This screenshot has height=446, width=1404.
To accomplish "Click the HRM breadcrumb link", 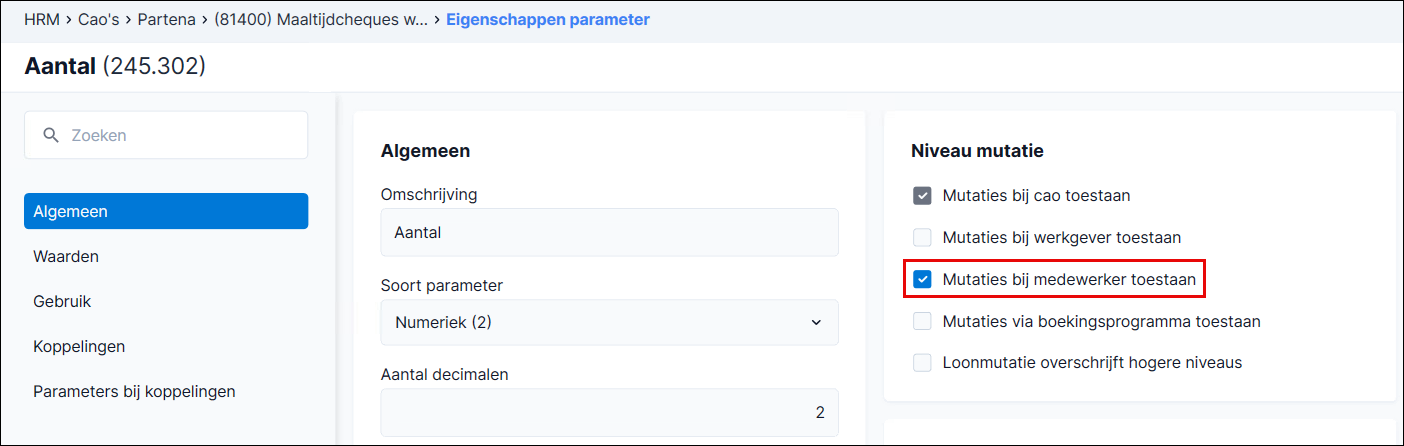I will pos(42,20).
